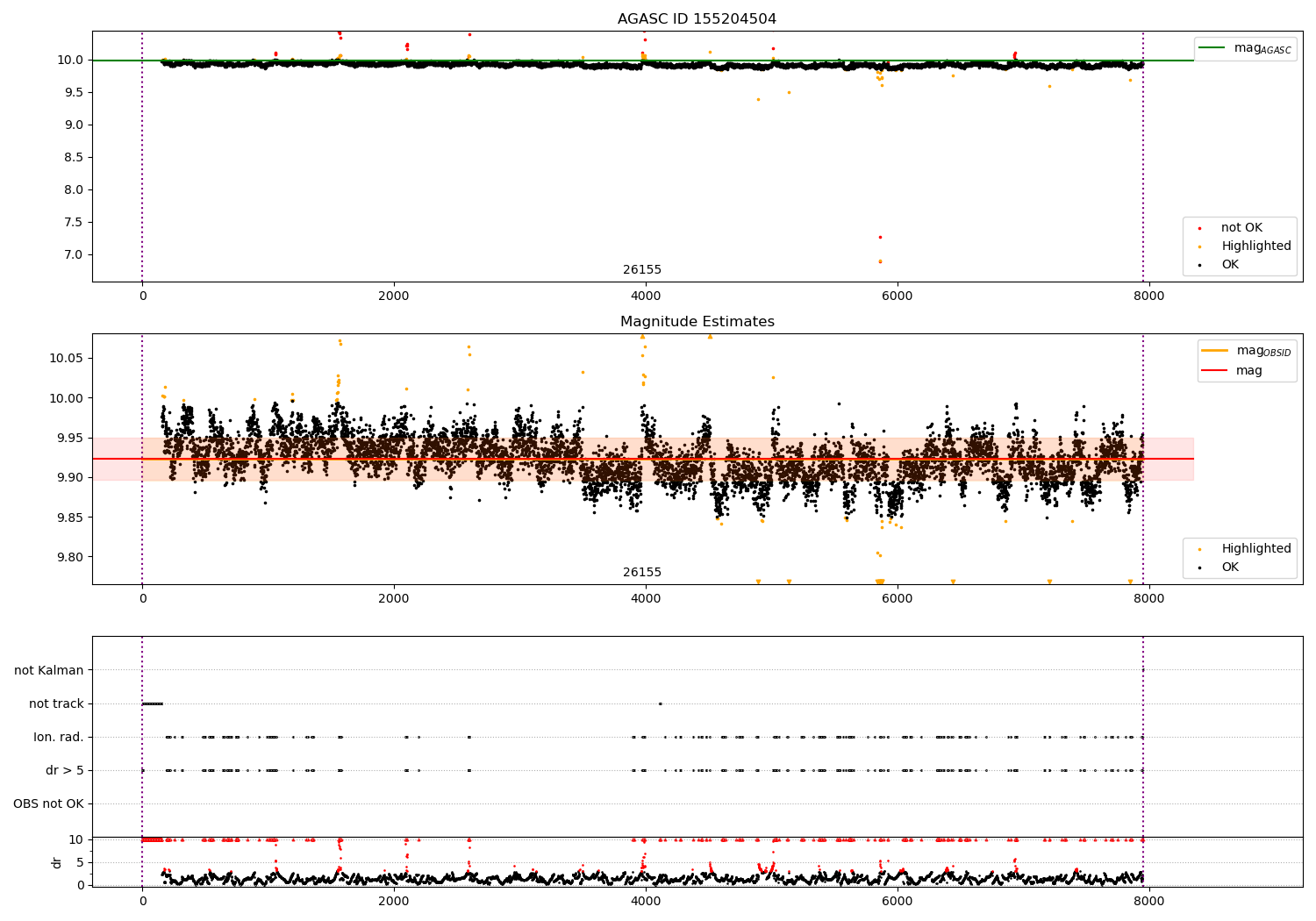Click top plot x-tick '2000'
Viewport: 1316px width, 921px height.
394,296
